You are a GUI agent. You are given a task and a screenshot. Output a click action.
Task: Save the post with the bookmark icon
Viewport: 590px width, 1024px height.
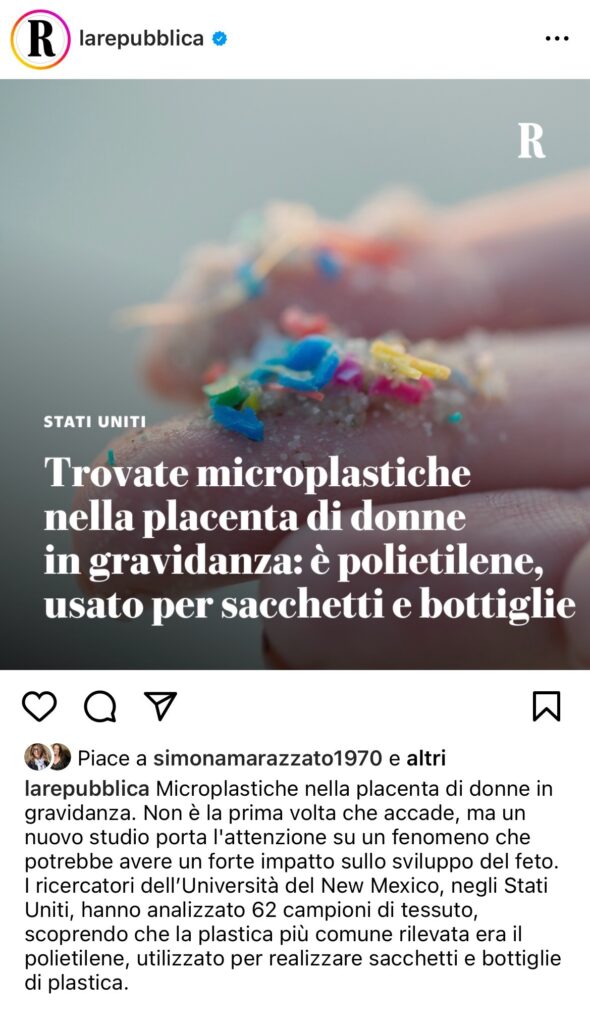pos(546,707)
